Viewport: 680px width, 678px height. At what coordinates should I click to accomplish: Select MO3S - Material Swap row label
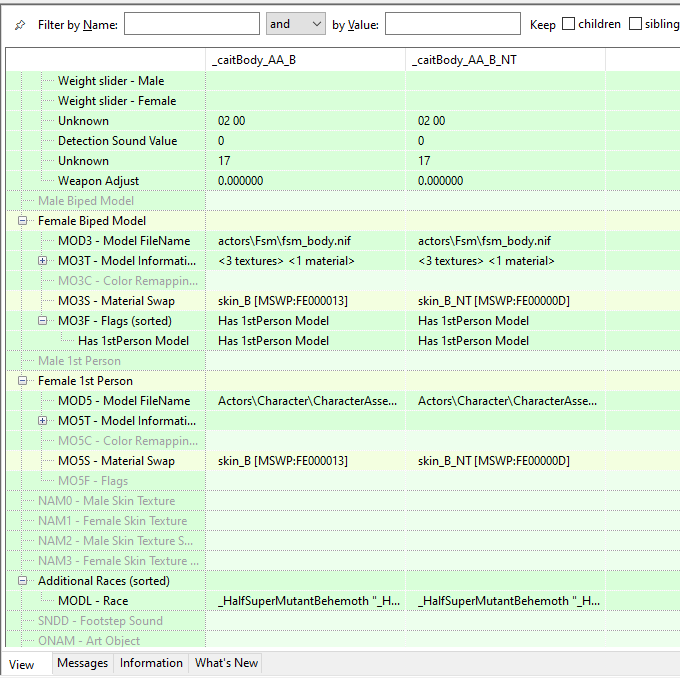(116, 301)
